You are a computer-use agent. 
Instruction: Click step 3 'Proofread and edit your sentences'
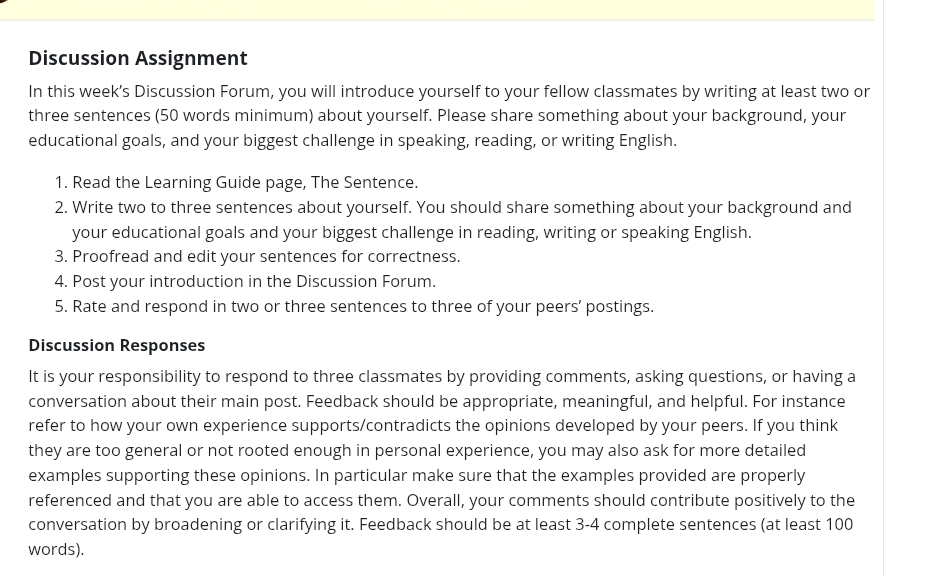265,256
